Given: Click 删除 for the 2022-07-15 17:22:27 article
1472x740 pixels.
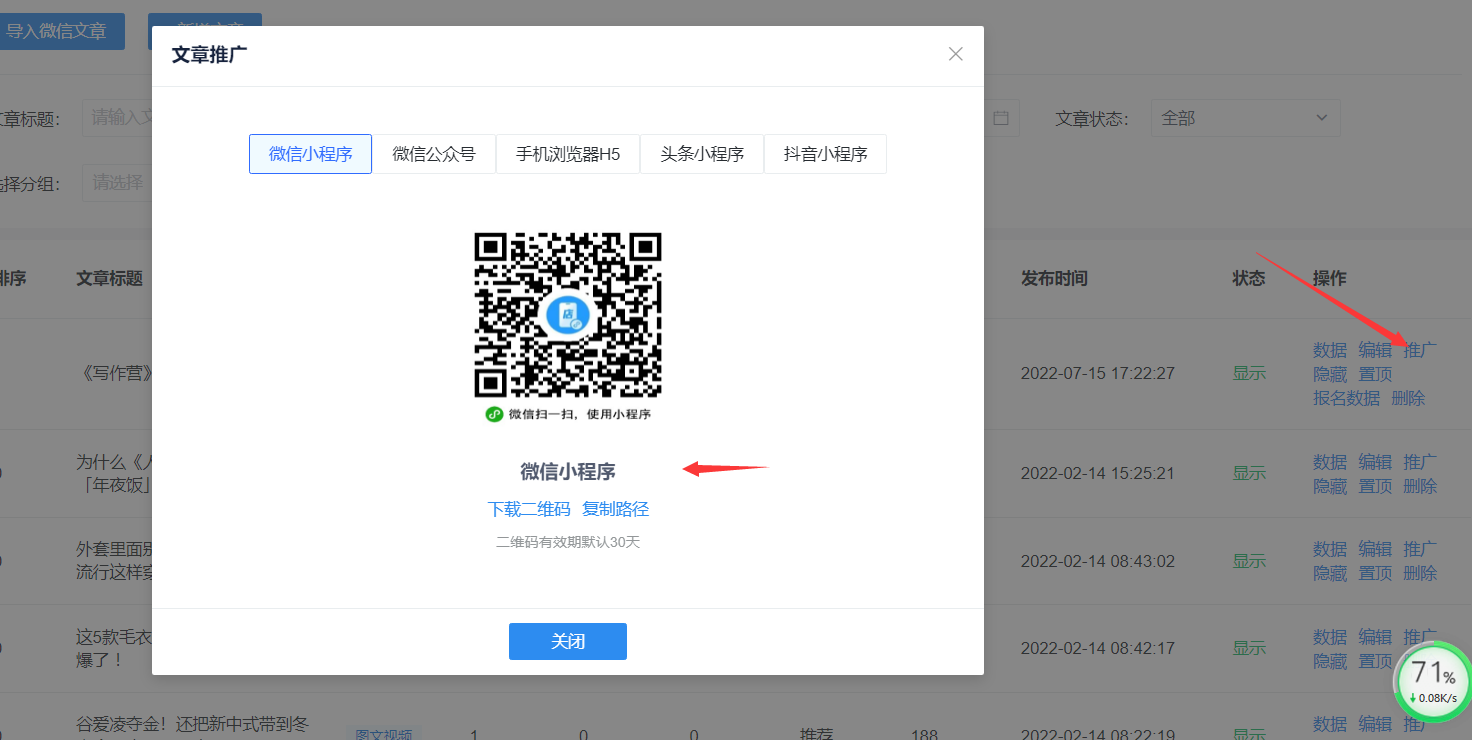Looking at the screenshot, I should [x=1408, y=398].
